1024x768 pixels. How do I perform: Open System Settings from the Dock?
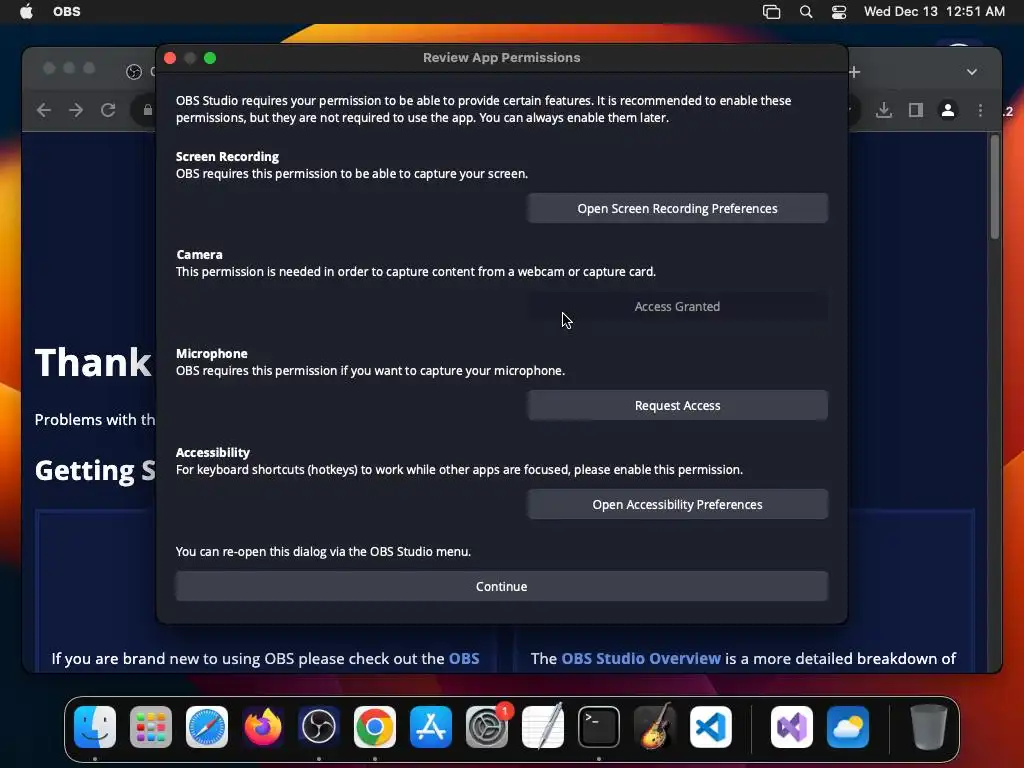click(x=487, y=727)
